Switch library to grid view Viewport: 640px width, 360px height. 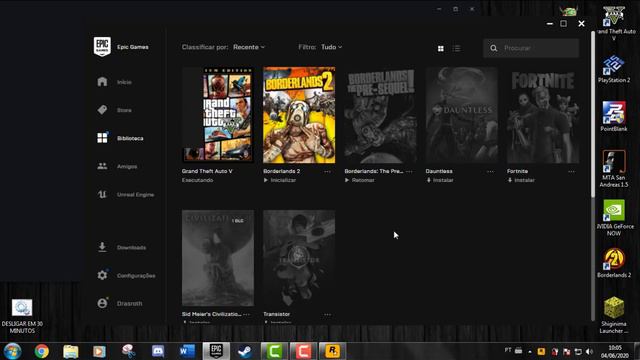tap(441, 49)
